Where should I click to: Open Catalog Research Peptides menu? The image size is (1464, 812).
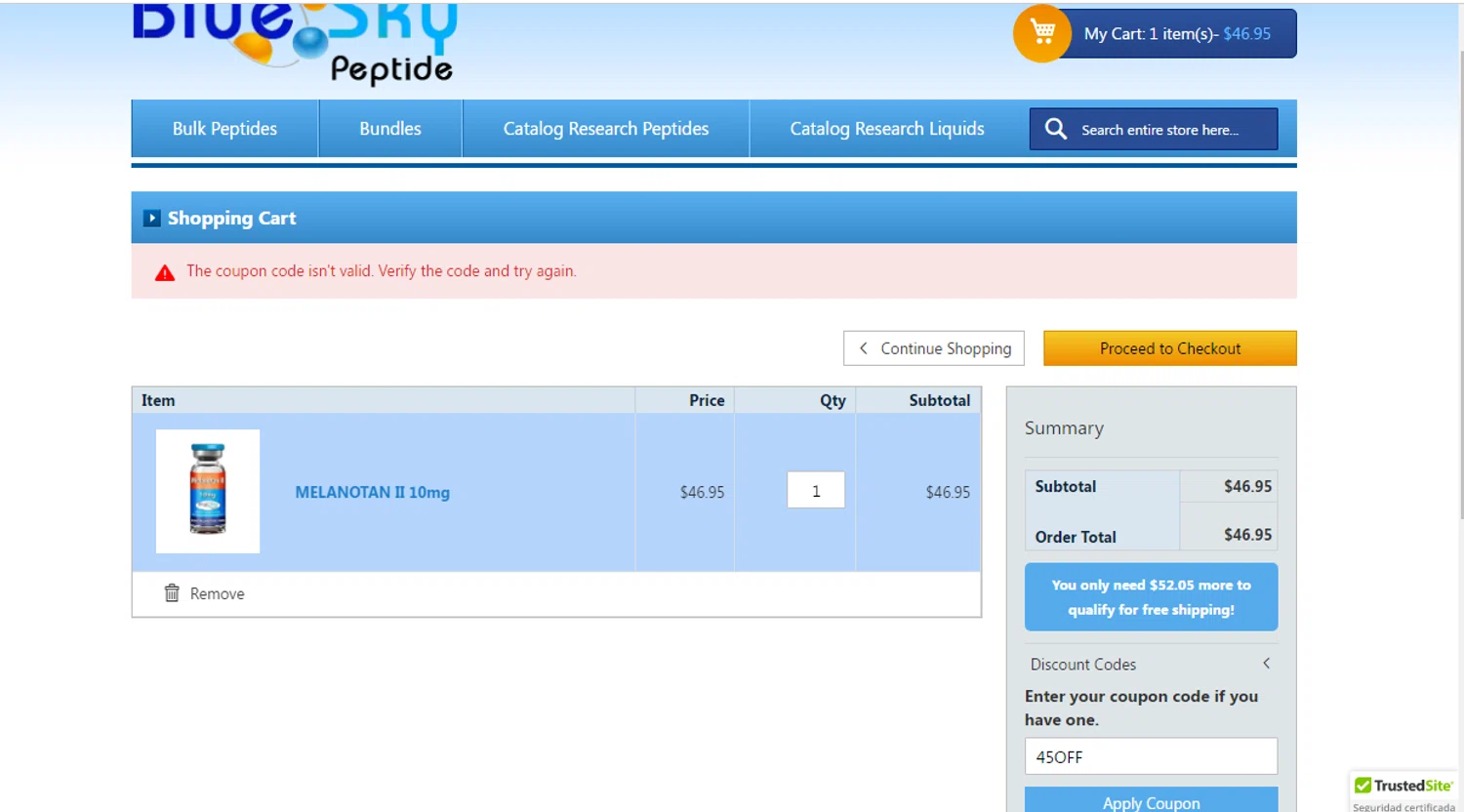coord(606,129)
